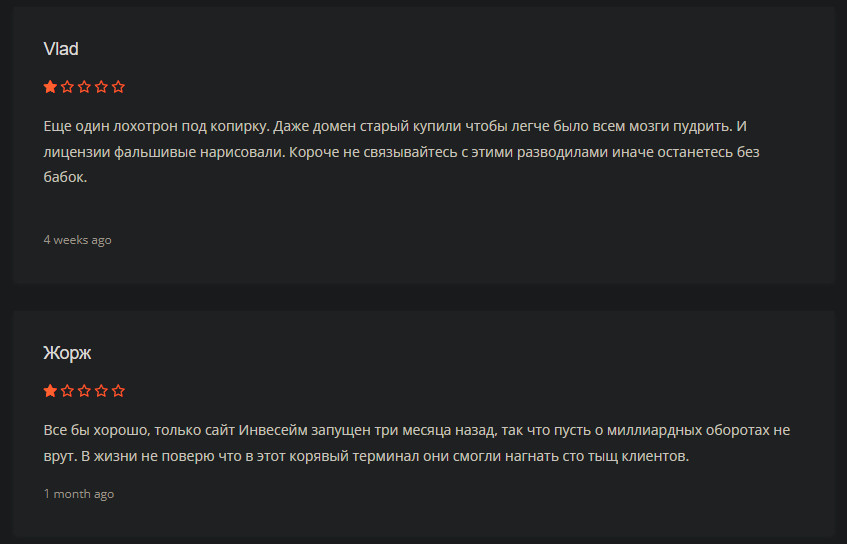This screenshot has width=847, height=544.
Task: Click the word "Инвесейм" in Жорж's review
Action: 271,431
